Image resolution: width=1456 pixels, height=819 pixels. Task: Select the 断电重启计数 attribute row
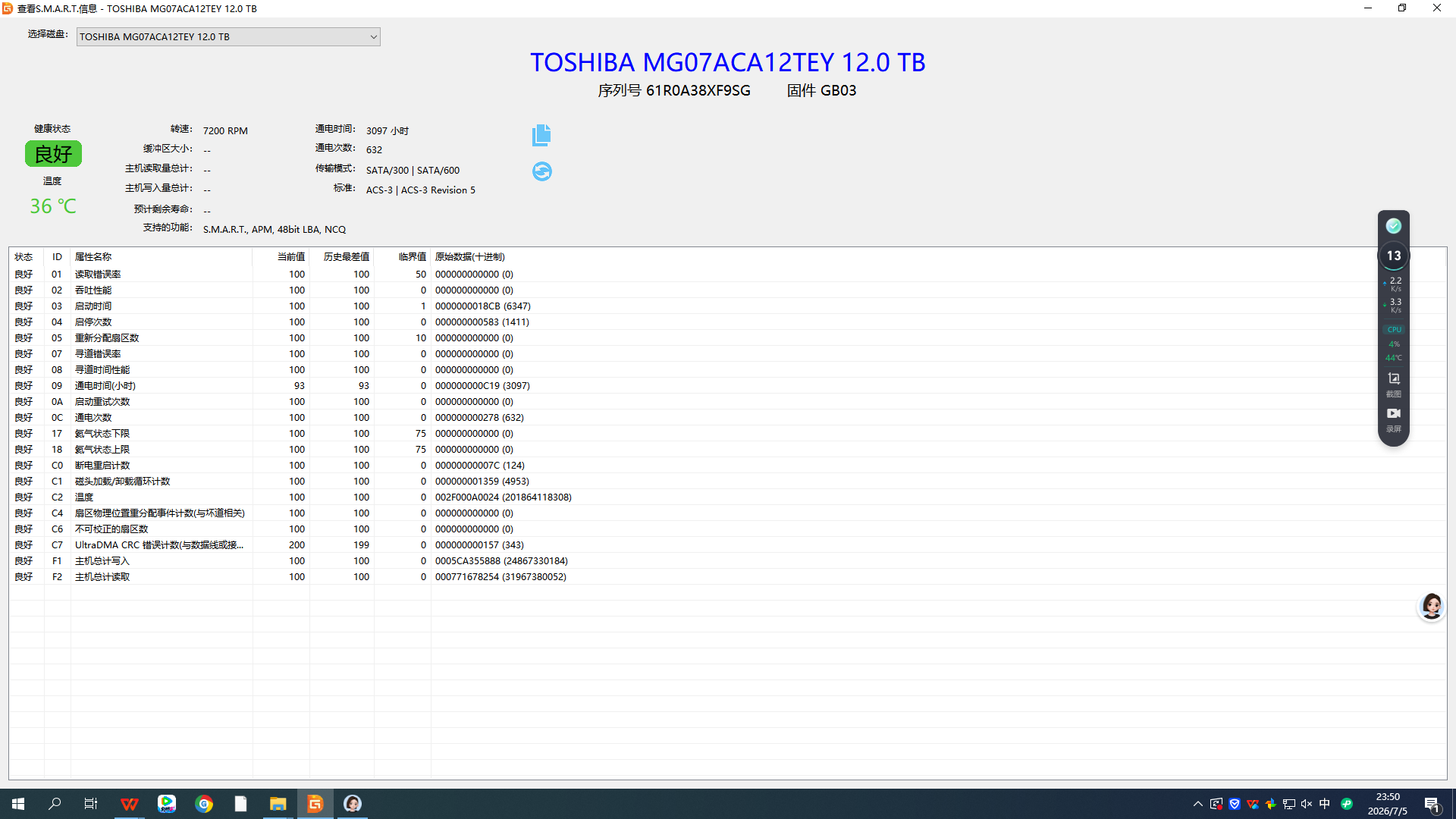coord(728,466)
